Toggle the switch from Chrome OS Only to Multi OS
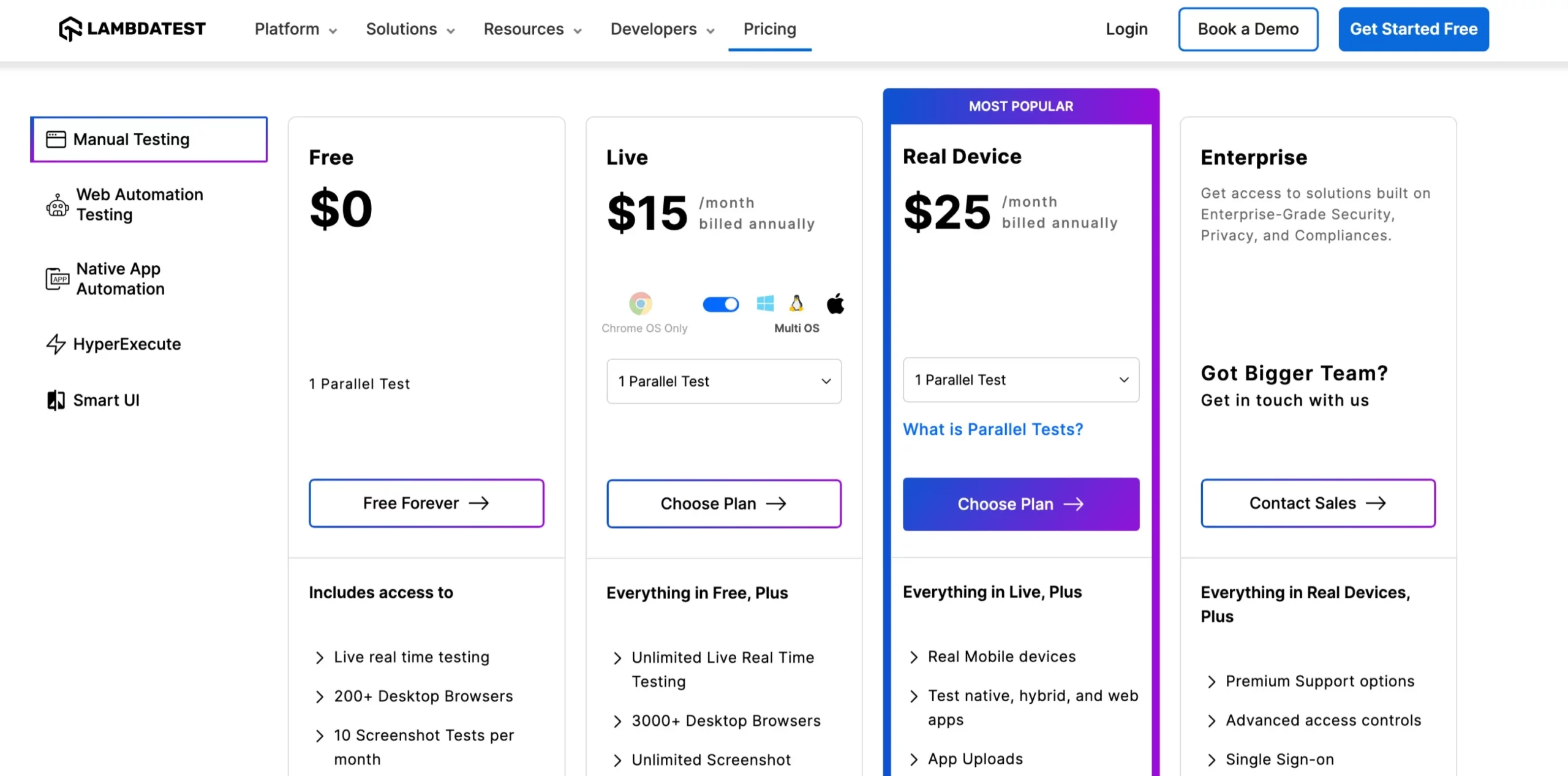This screenshot has height=776, width=1568. click(721, 304)
